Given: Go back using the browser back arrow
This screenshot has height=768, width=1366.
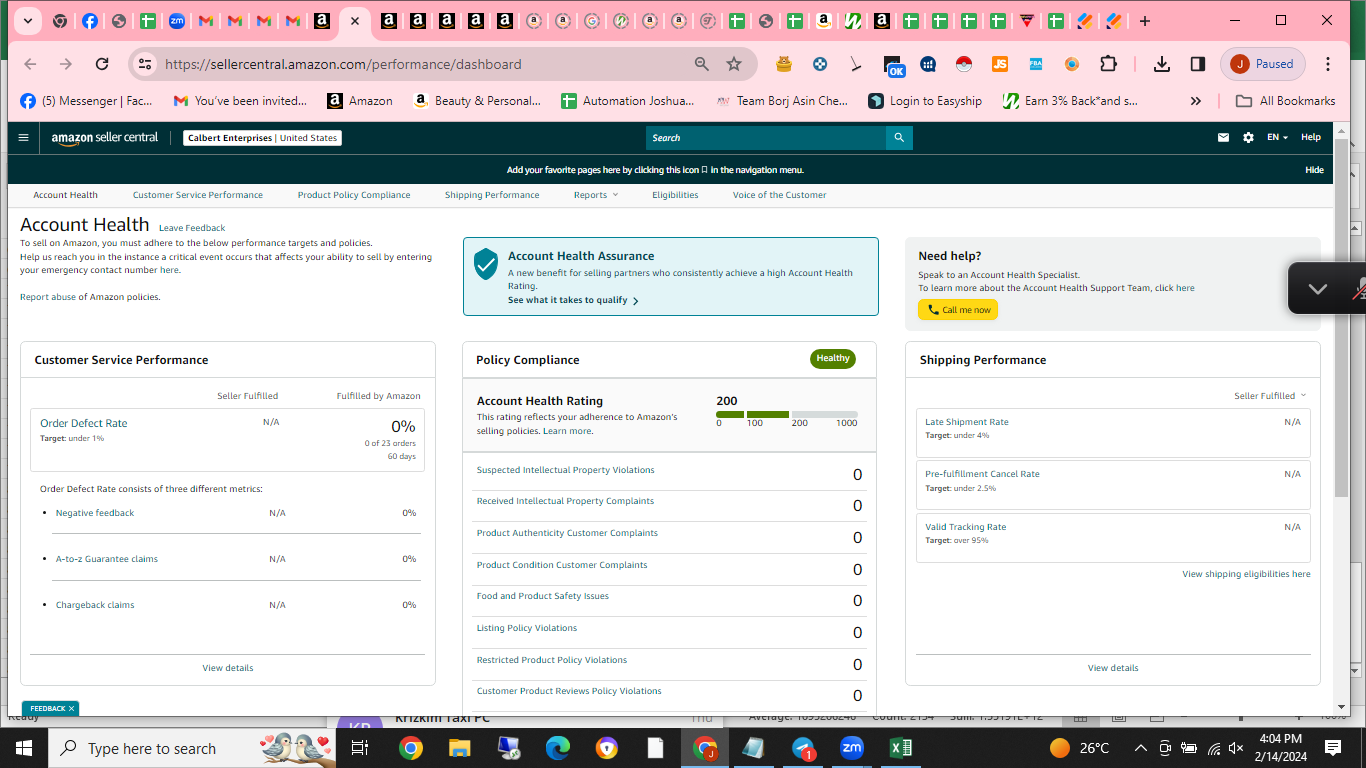Looking at the screenshot, I should pos(30,64).
